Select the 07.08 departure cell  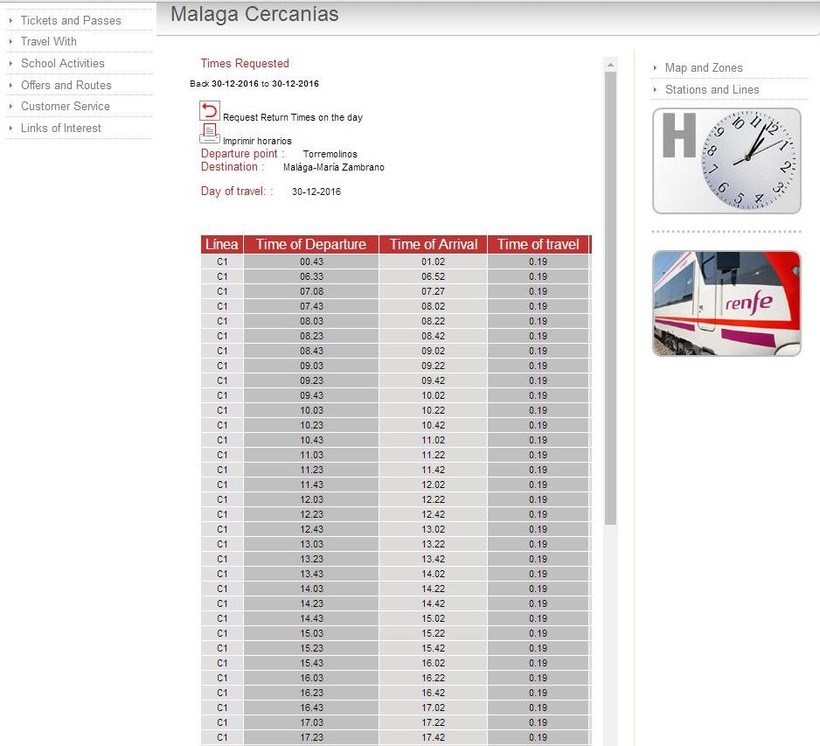[x=311, y=291]
